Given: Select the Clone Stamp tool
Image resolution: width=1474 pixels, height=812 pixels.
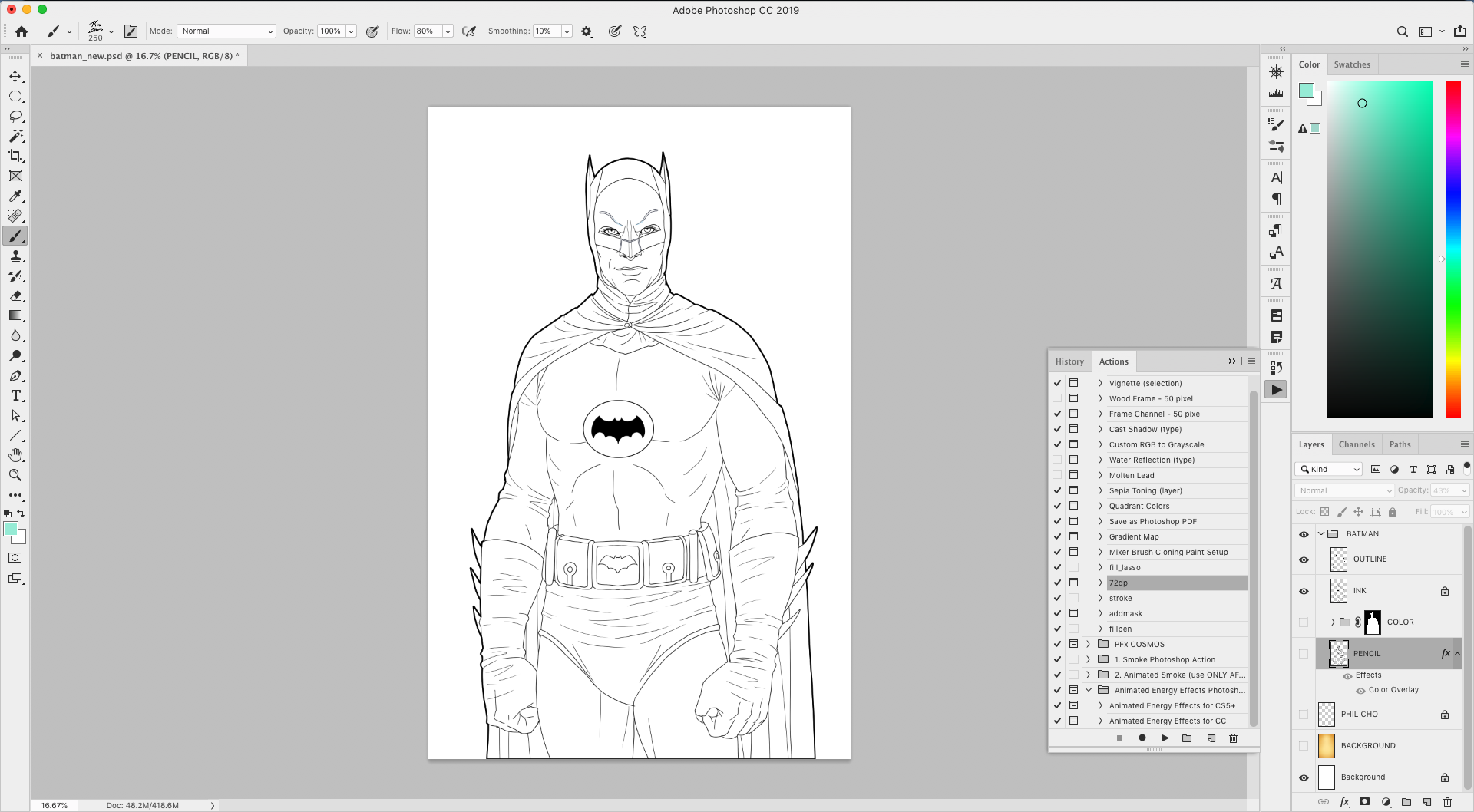Looking at the screenshot, I should pos(15,256).
